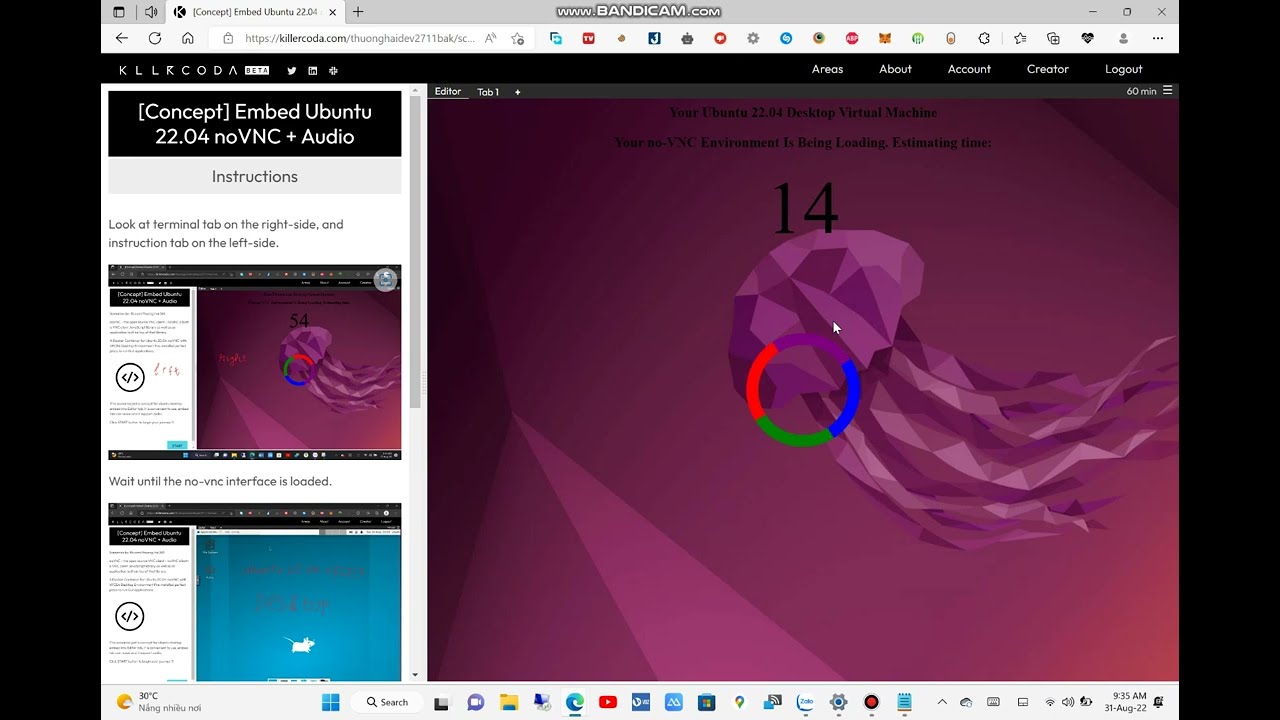Viewport: 1280px width, 720px height.
Task: Switch to the Editor tab
Action: coord(448,91)
